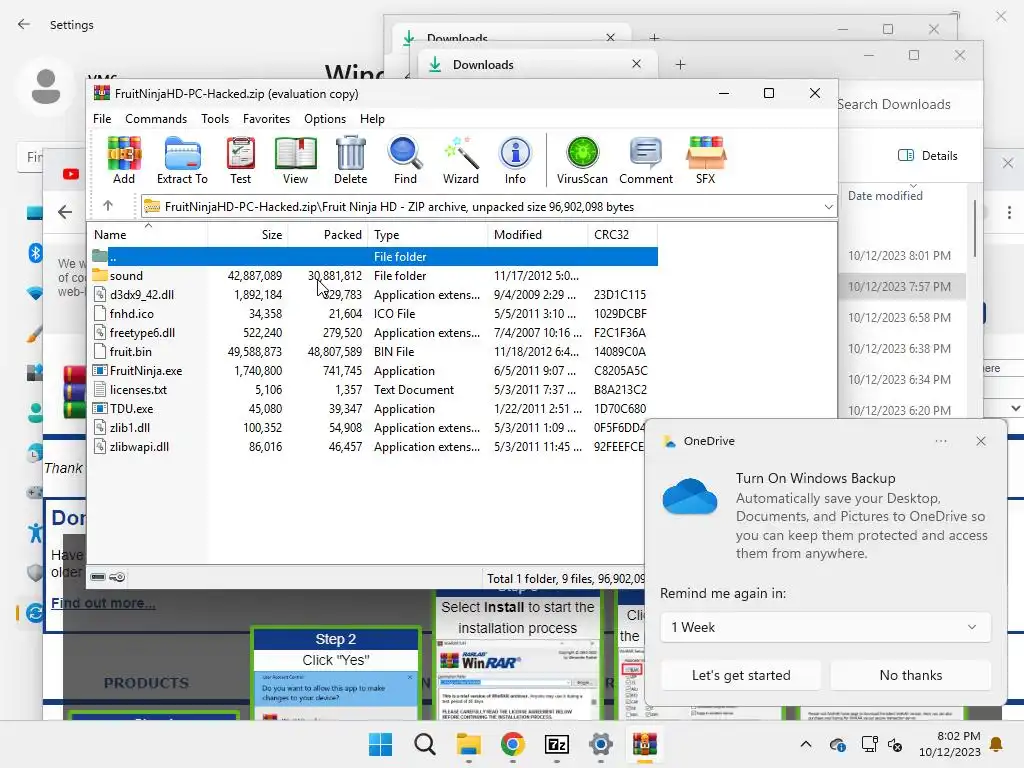This screenshot has width=1024, height=768.
Task: Click the Delete trash can icon
Action: point(351,161)
